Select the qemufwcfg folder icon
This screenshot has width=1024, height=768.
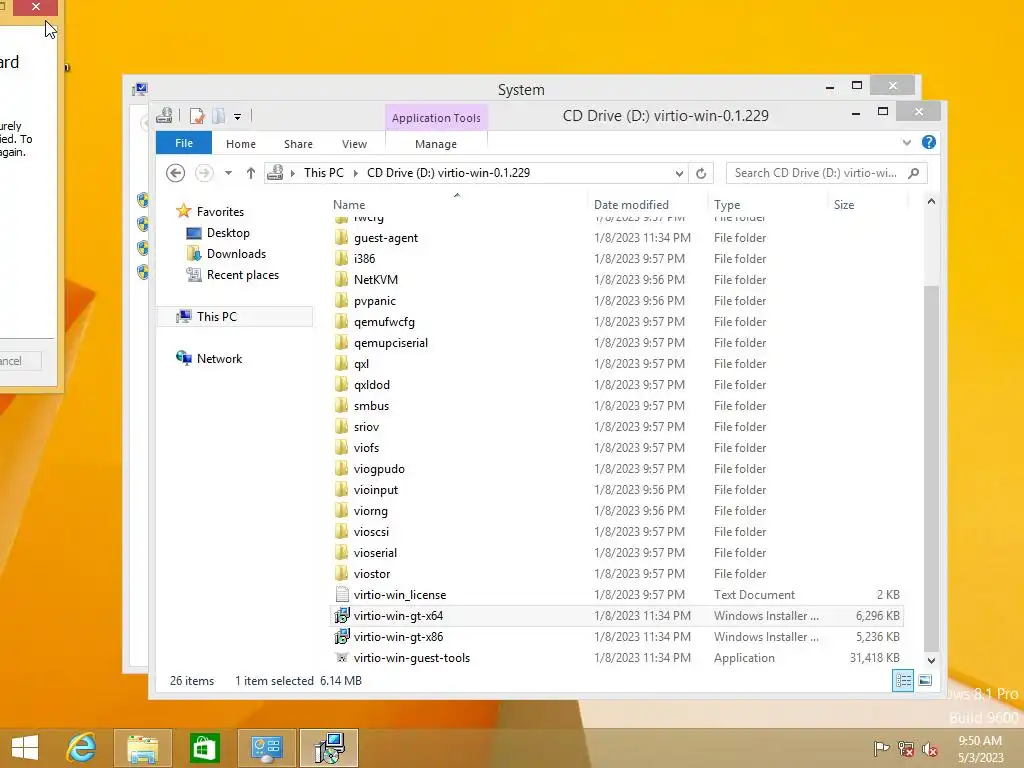(x=342, y=321)
